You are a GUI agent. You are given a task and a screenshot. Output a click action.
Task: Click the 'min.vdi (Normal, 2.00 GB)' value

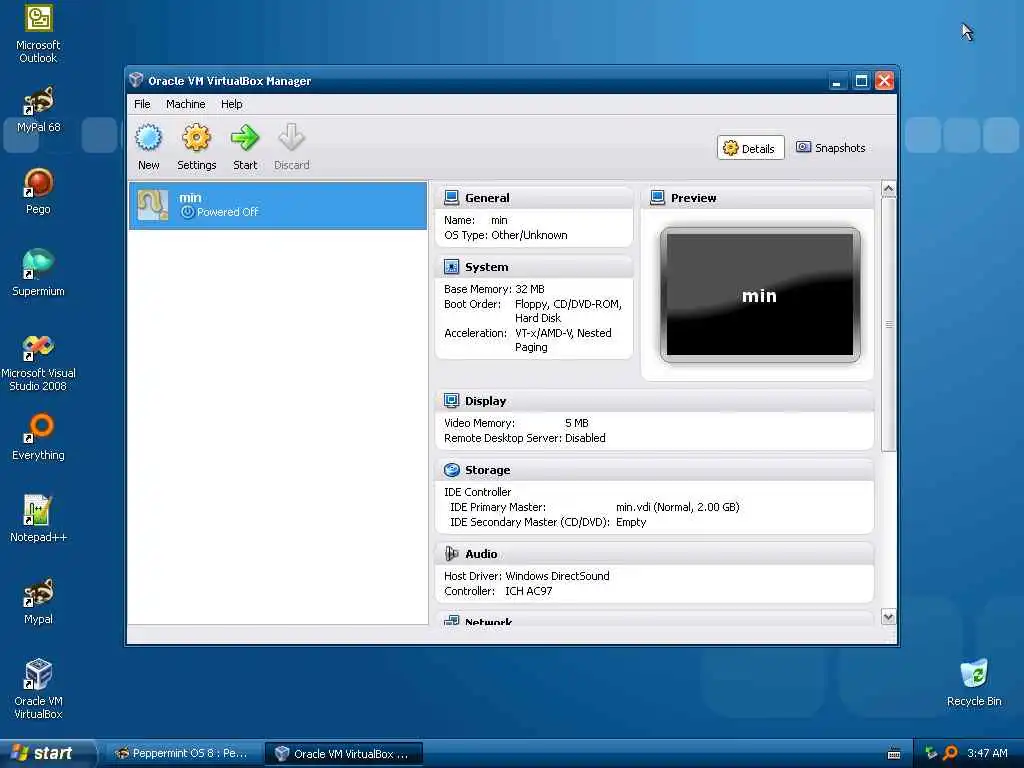(677, 507)
